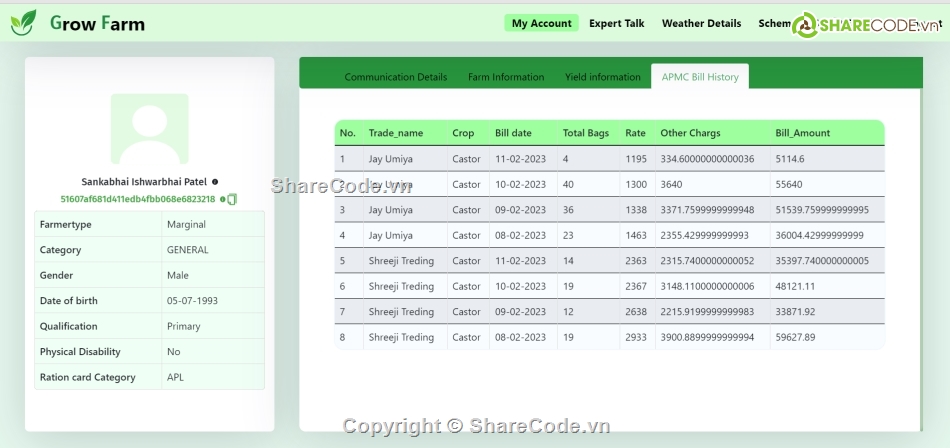Click the profile avatar placeholder image
The image size is (950, 448).
tap(150, 129)
